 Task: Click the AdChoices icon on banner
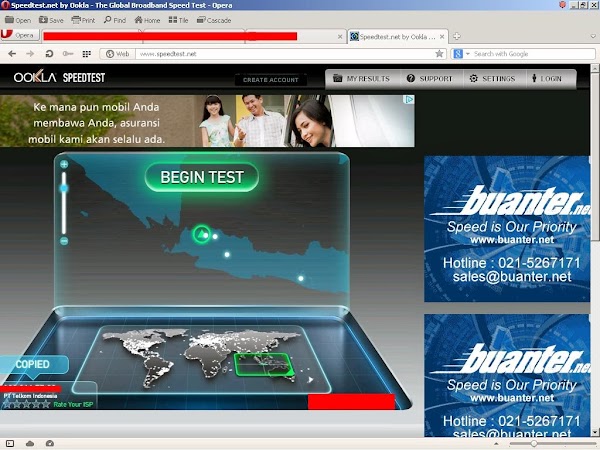pos(409,99)
